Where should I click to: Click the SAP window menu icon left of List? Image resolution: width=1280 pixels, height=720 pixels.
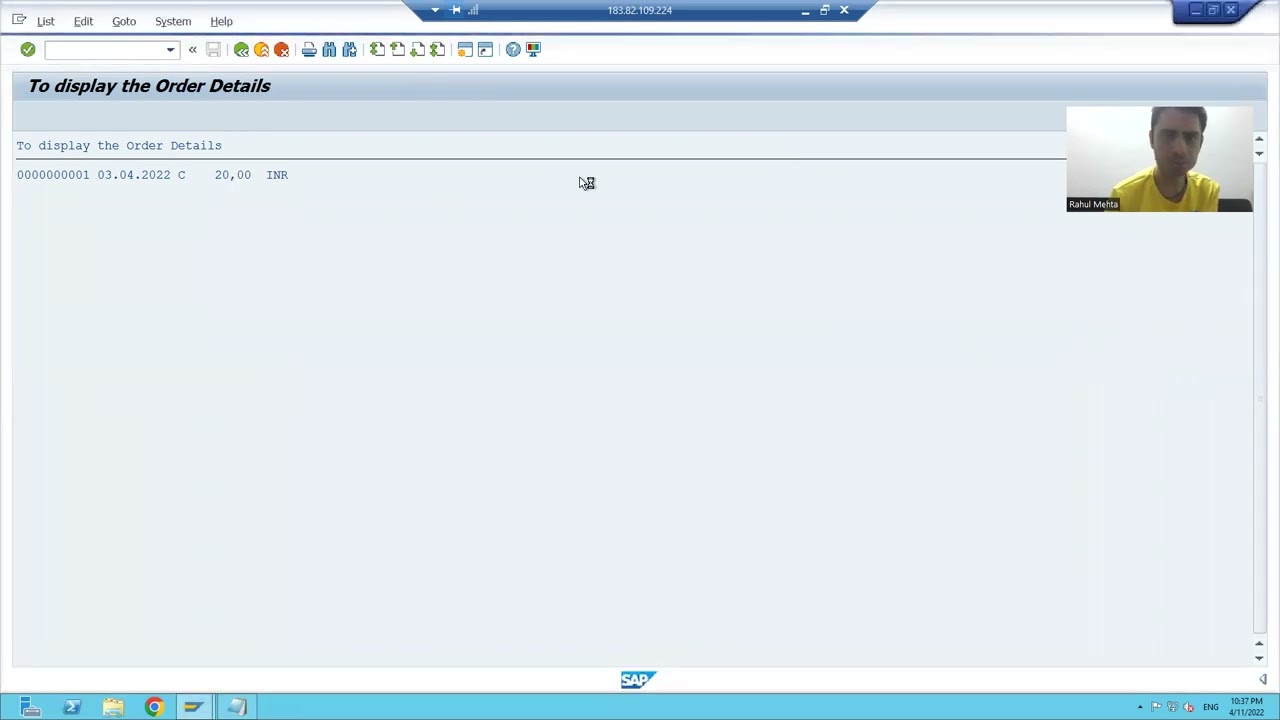(19, 20)
